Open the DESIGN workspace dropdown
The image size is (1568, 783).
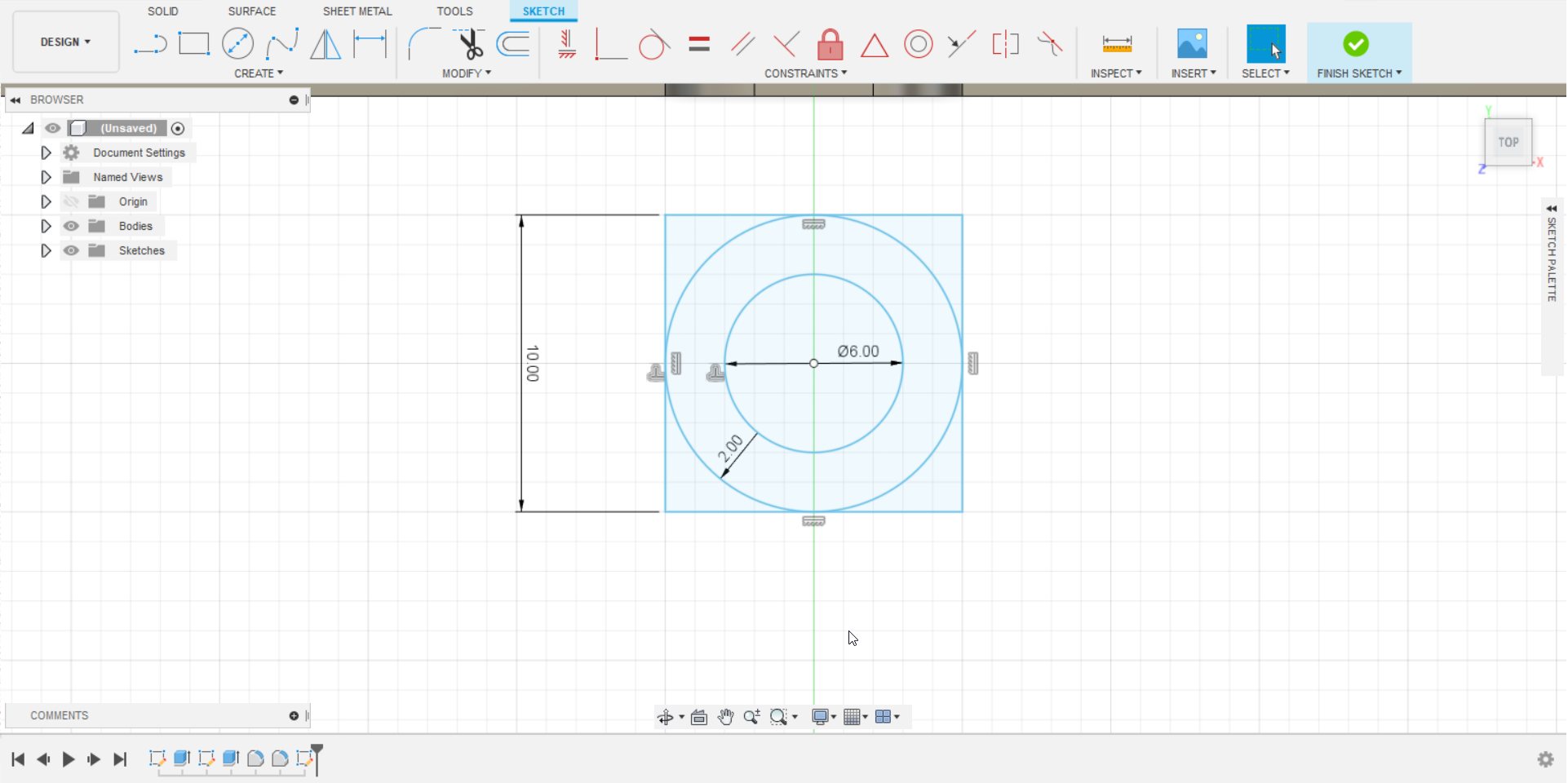point(66,42)
